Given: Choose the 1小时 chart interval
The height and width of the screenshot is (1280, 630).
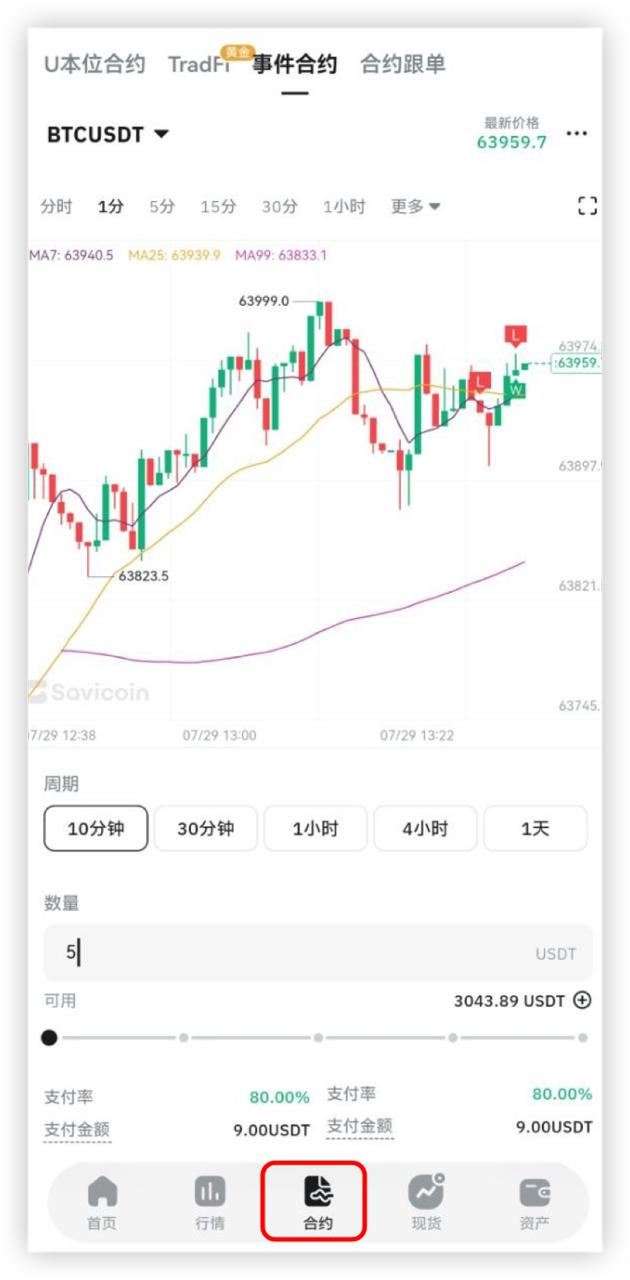Looking at the screenshot, I should (x=343, y=206).
